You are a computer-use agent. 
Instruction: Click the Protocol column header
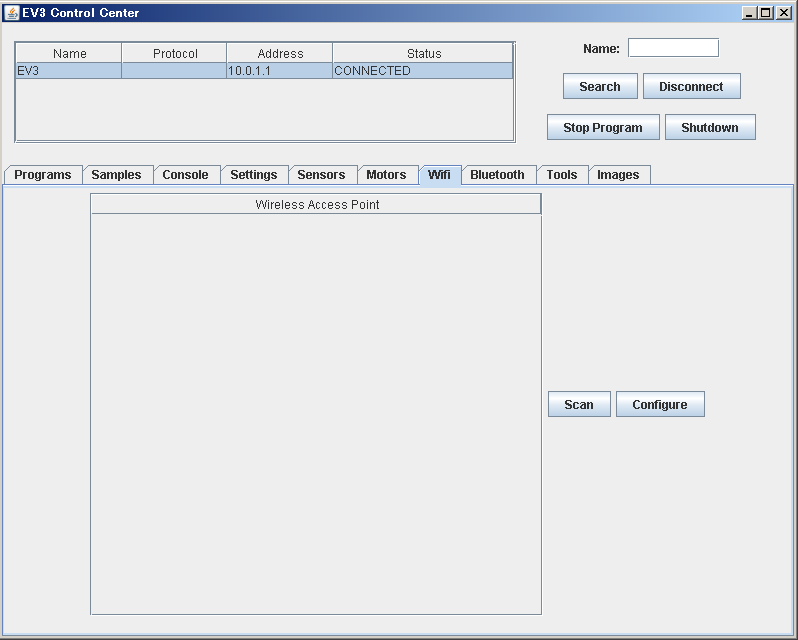click(174, 53)
